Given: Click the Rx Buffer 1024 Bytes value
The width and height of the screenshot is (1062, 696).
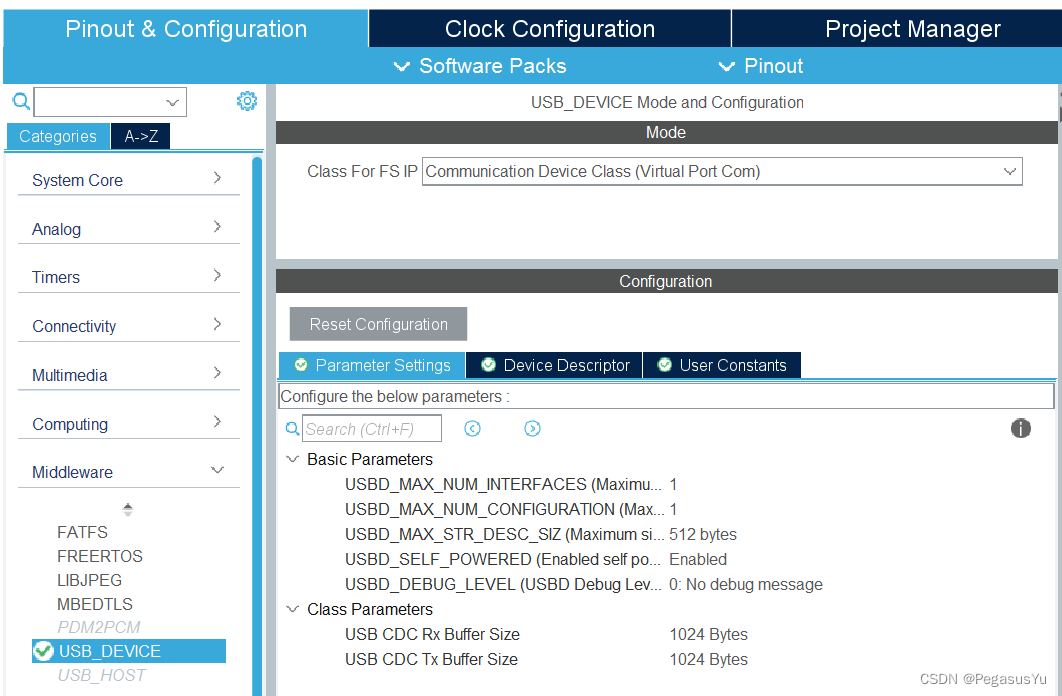Looking at the screenshot, I should 708,634.
